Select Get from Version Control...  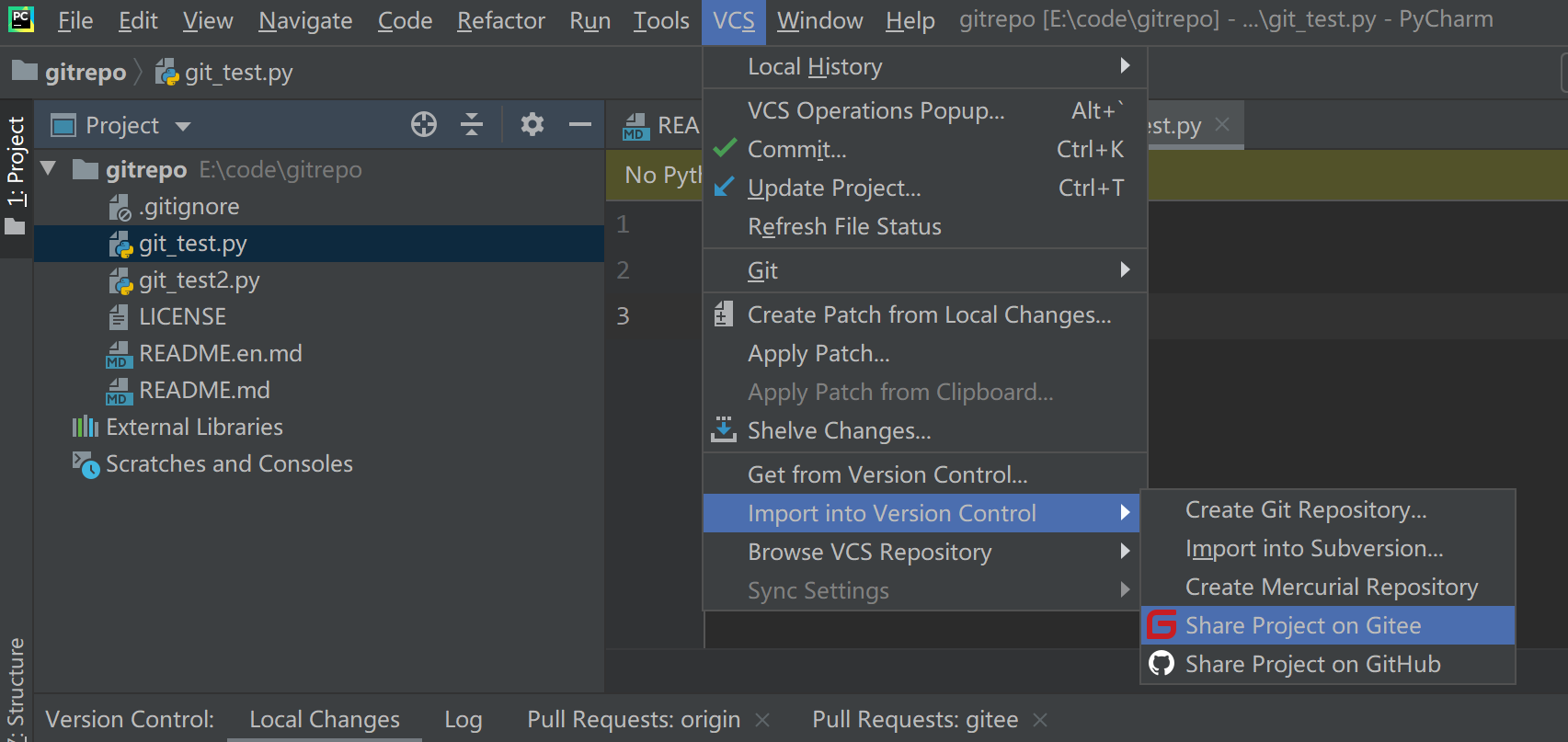(x=924, y=474)
